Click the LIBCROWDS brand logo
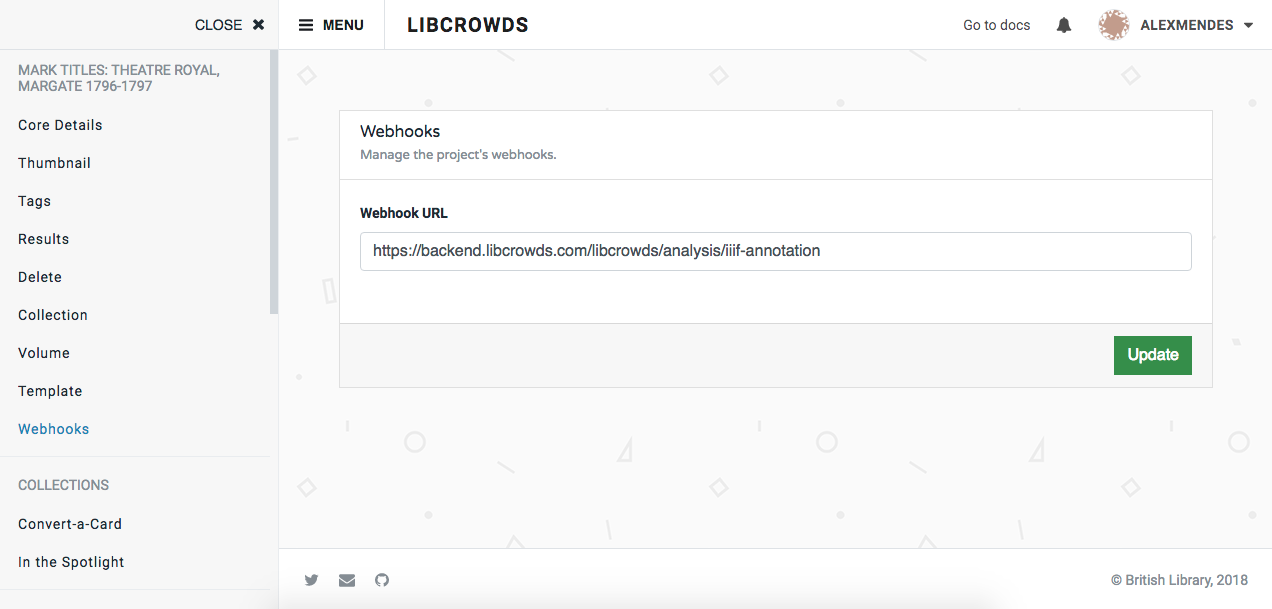Screen dimensions: 1272x609 (x=468, y=24)
